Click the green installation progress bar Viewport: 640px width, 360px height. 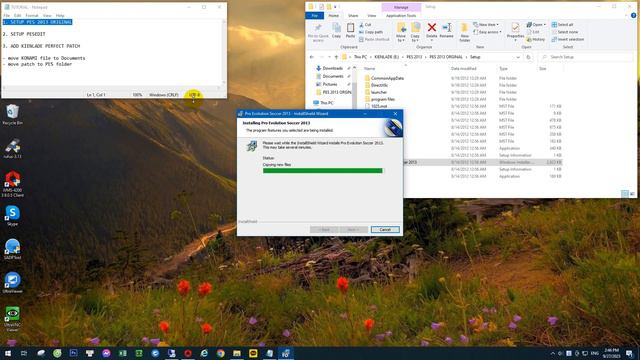[322, 171]
